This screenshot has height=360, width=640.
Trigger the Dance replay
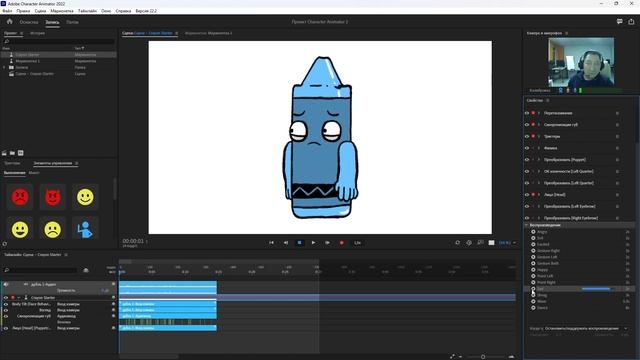point(533,308)
